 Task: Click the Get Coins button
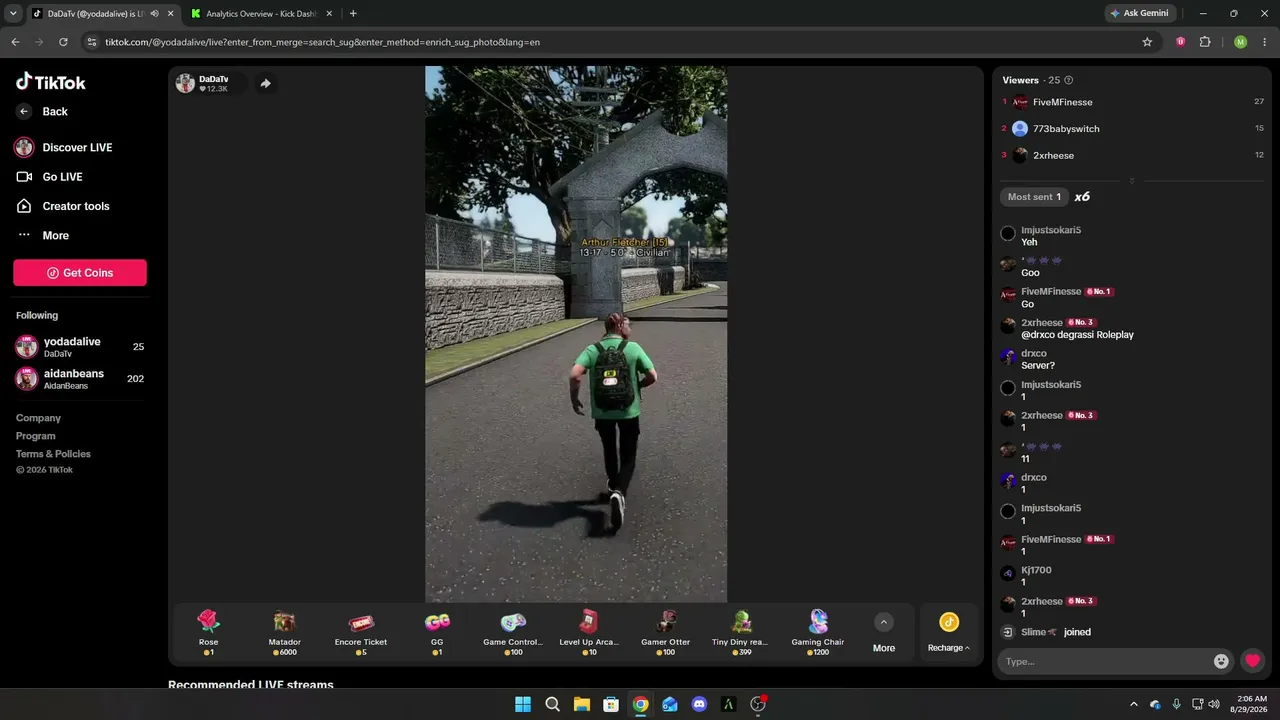click(80, 273)
